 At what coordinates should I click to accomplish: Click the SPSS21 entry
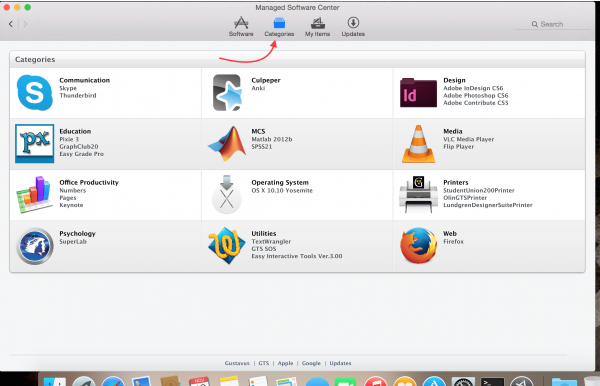(x=261, y=147)
